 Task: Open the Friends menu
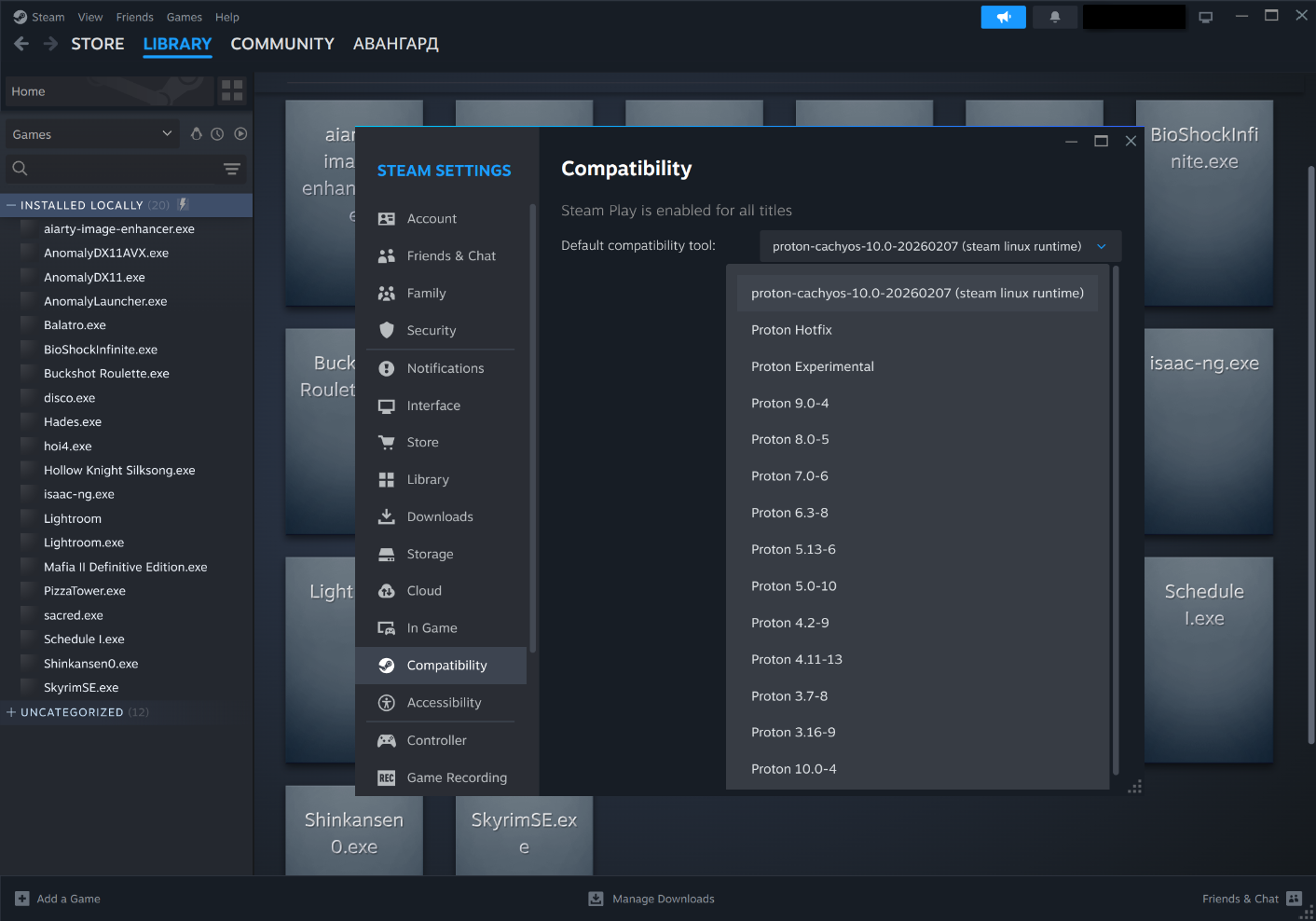click(135, 17)
